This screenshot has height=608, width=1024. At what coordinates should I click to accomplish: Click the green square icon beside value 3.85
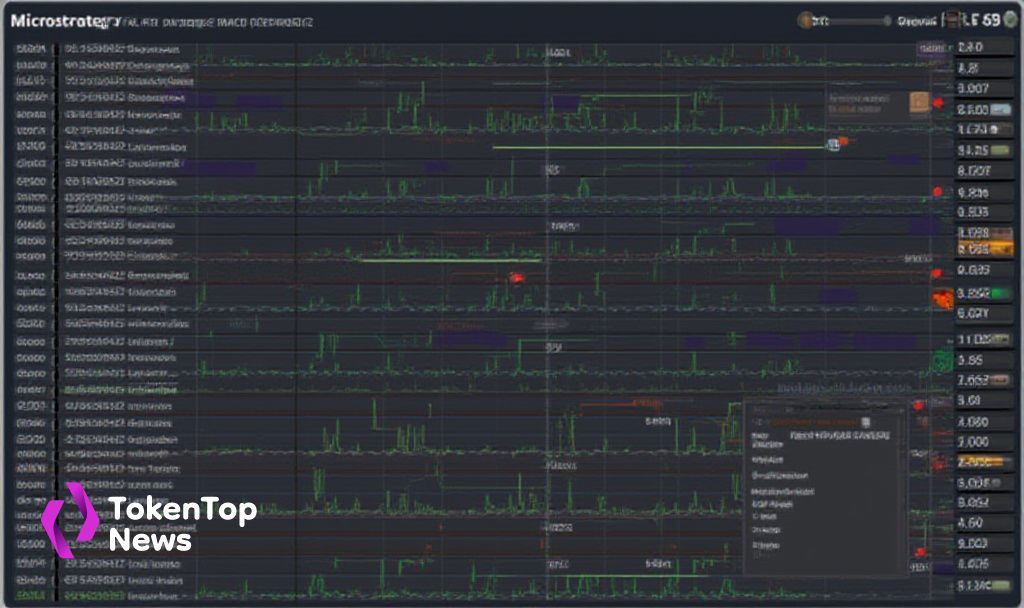pyautogui.click(x=942, y=360)
